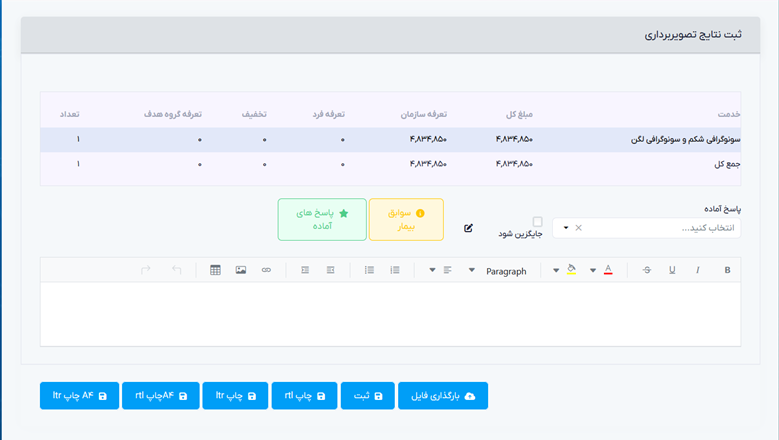Image resolution: width=779 pixels, height=440 pixels.
Task: Click the تعداد column header
Action: (70, 114)
